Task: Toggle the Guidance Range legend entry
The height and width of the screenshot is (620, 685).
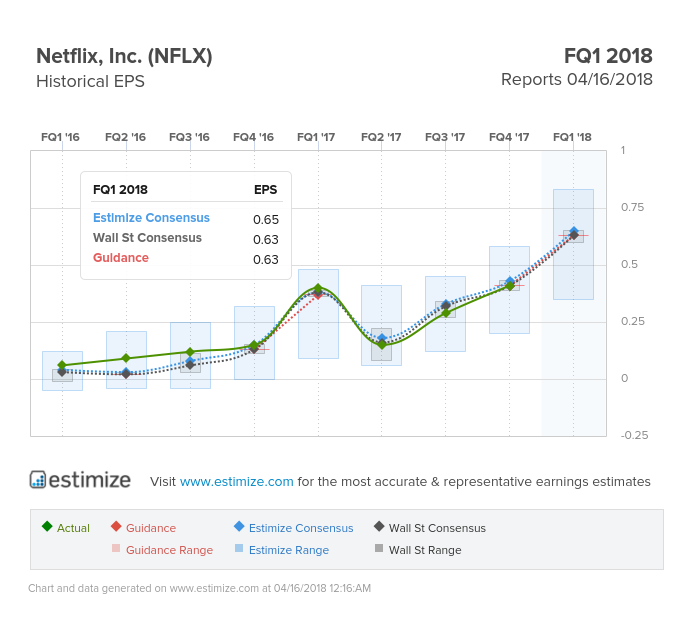Action: [163, 549]
